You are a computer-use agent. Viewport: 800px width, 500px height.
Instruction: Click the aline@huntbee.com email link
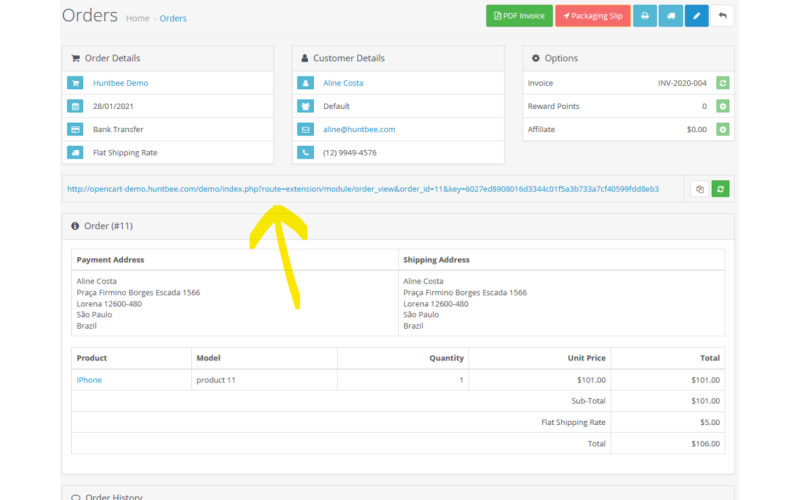click(x=359, y=129)
